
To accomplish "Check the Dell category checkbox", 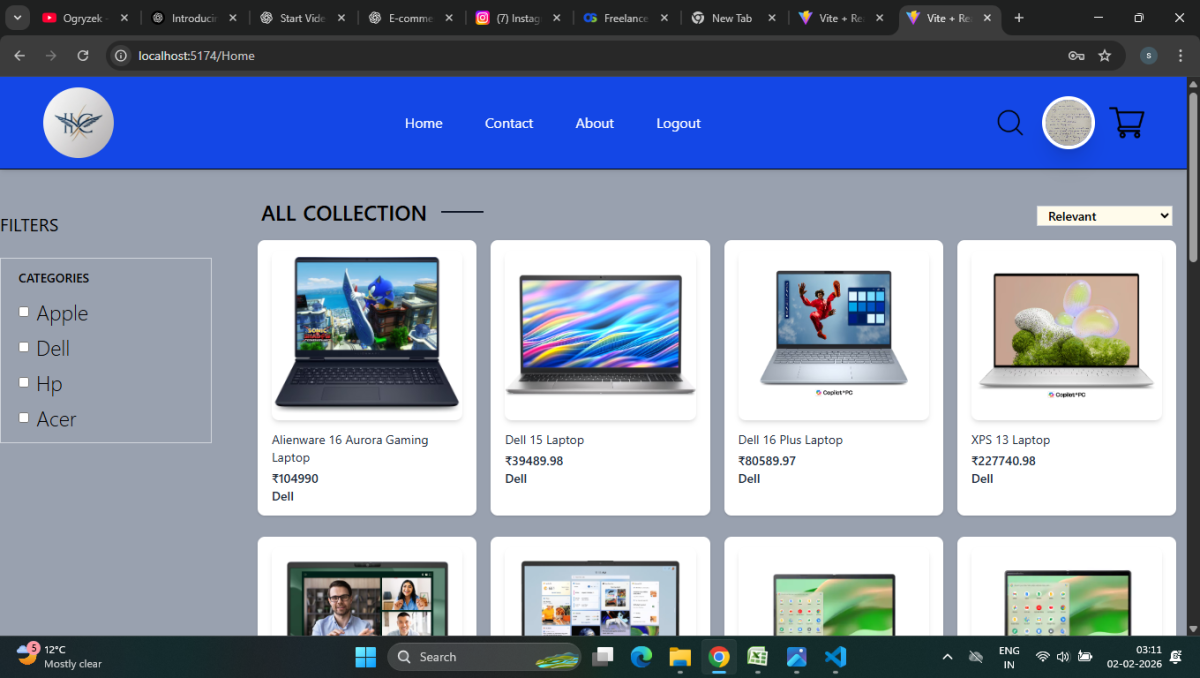I will click(x=24, y=347).
